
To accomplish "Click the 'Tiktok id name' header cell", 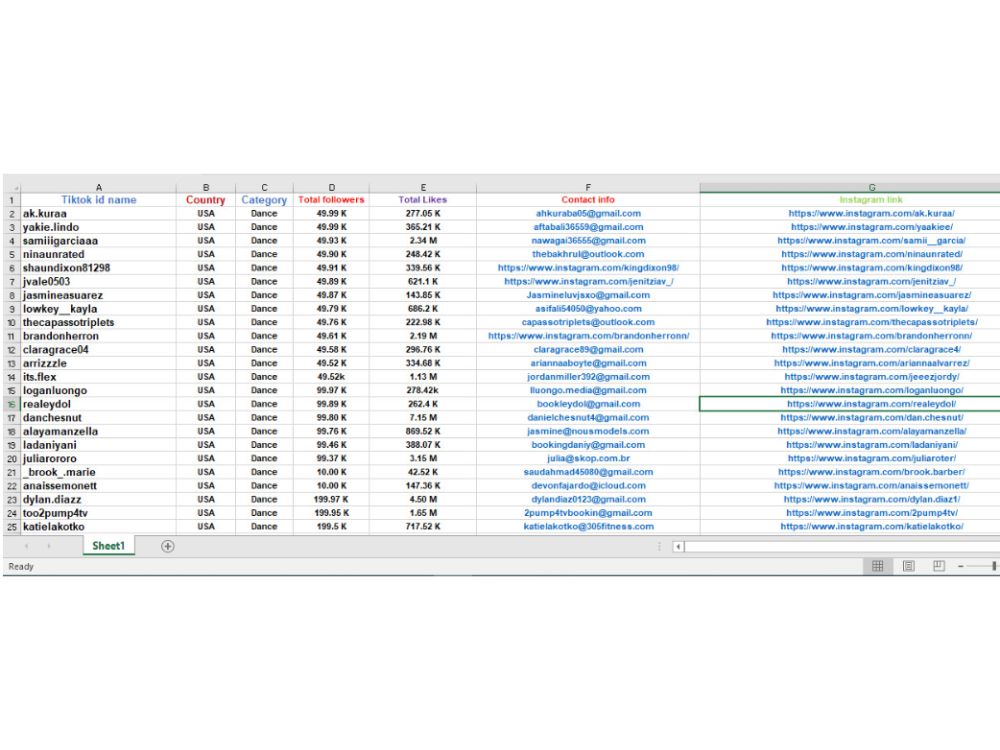I will pyautogui.click(x=98, y=200).
